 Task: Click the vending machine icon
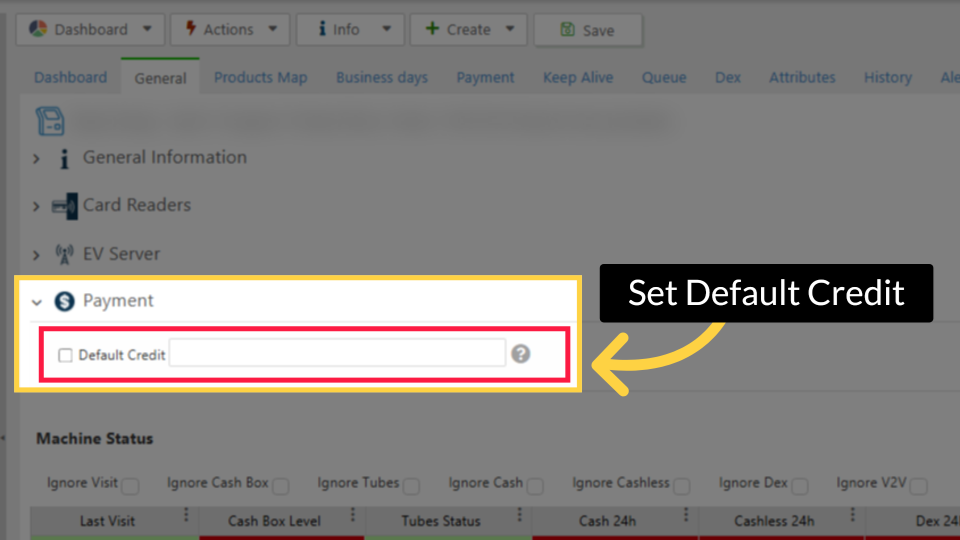coord(50,121)
